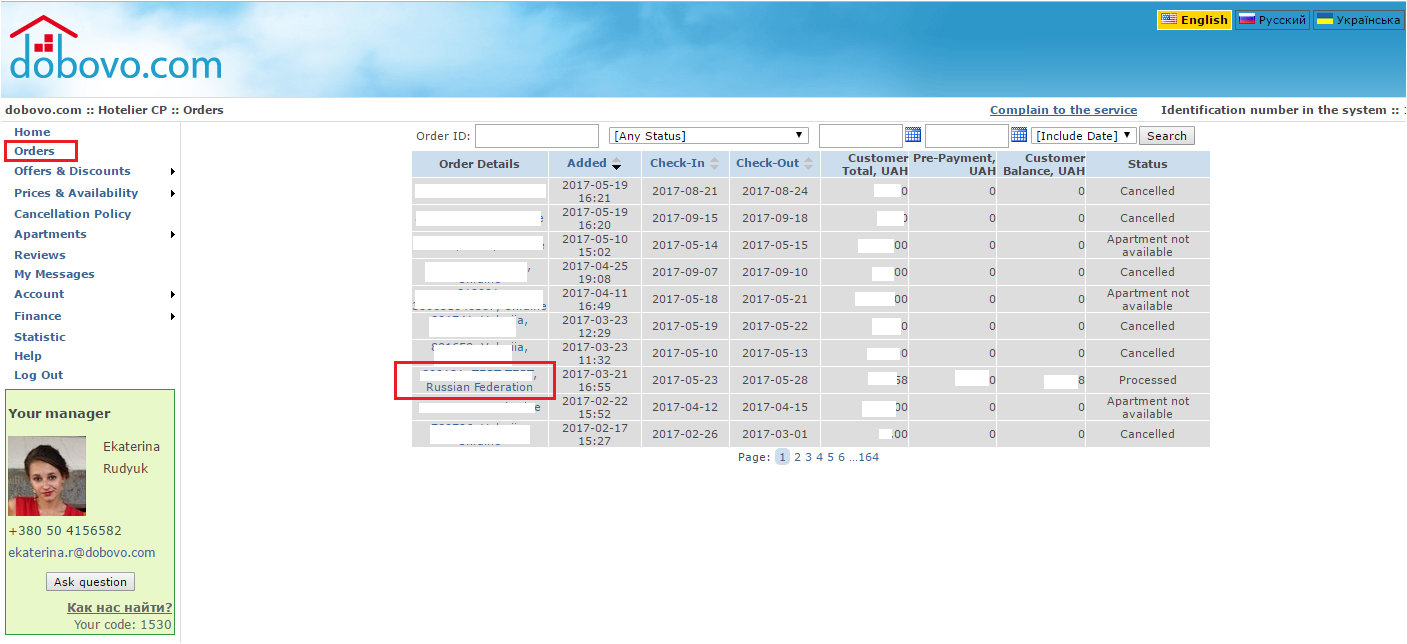Click check-in date 2017-08-21

(685, 191)
